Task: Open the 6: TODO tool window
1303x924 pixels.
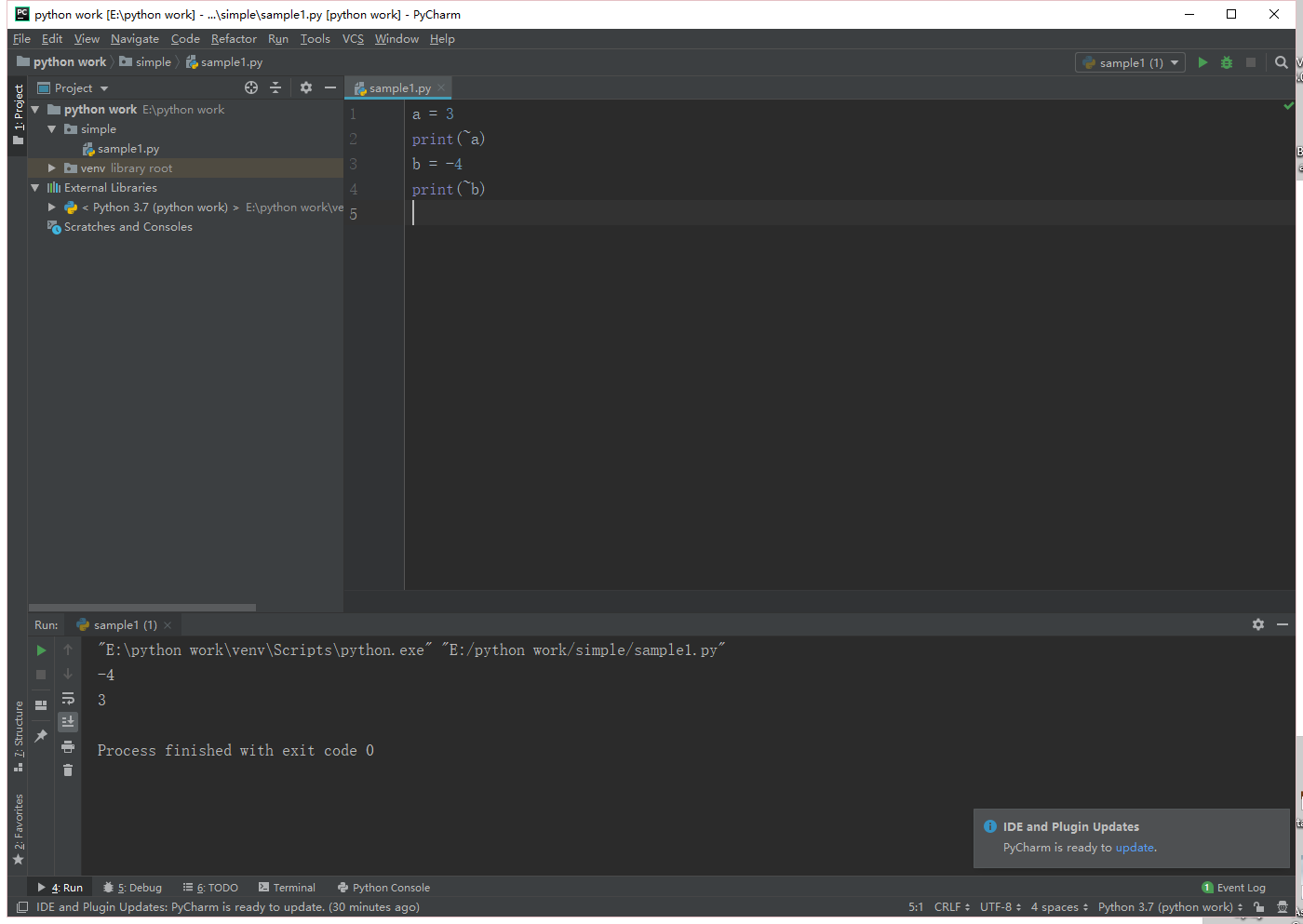Action: click(x=210, y=888)
